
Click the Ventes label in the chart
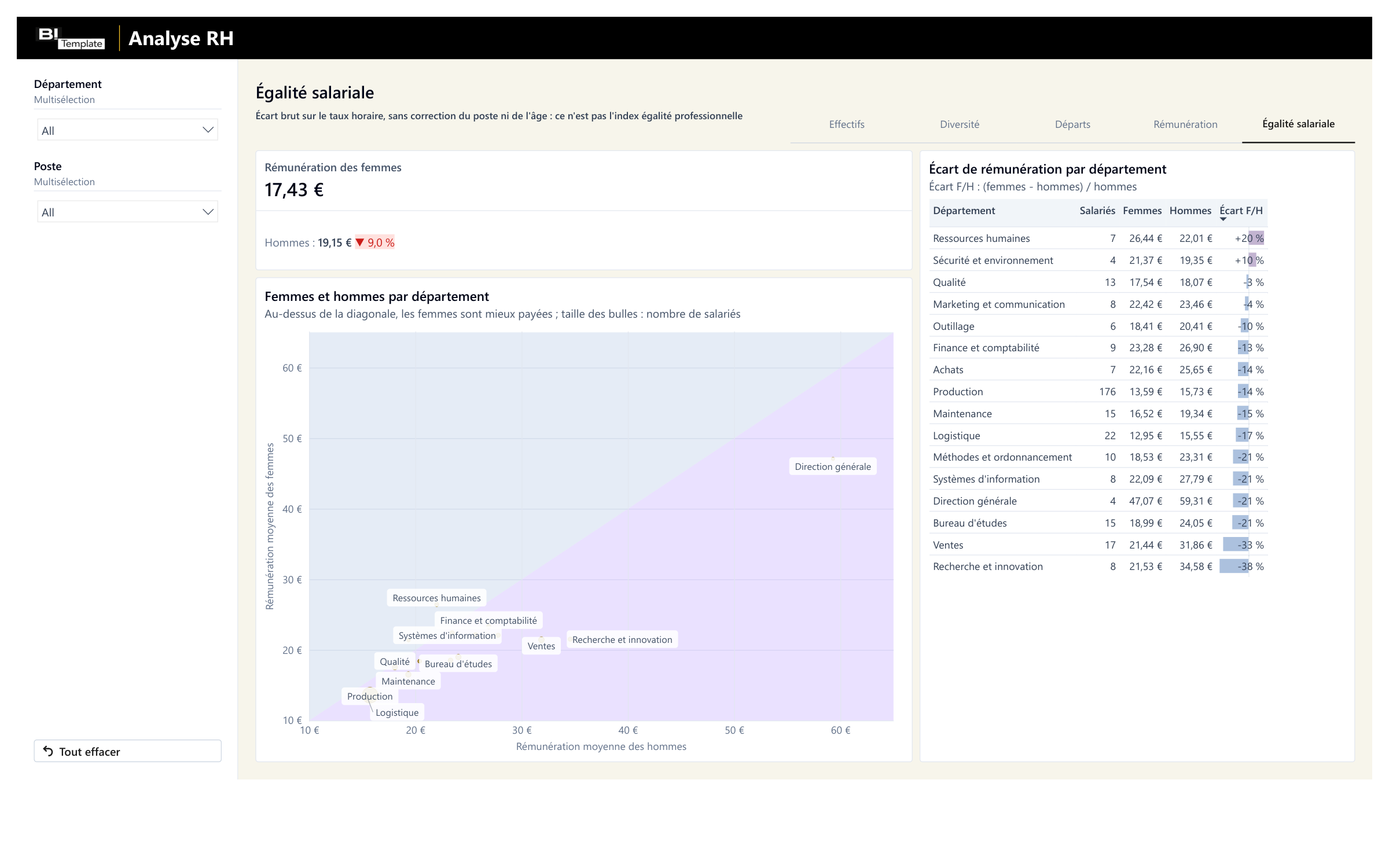[541, 646]
